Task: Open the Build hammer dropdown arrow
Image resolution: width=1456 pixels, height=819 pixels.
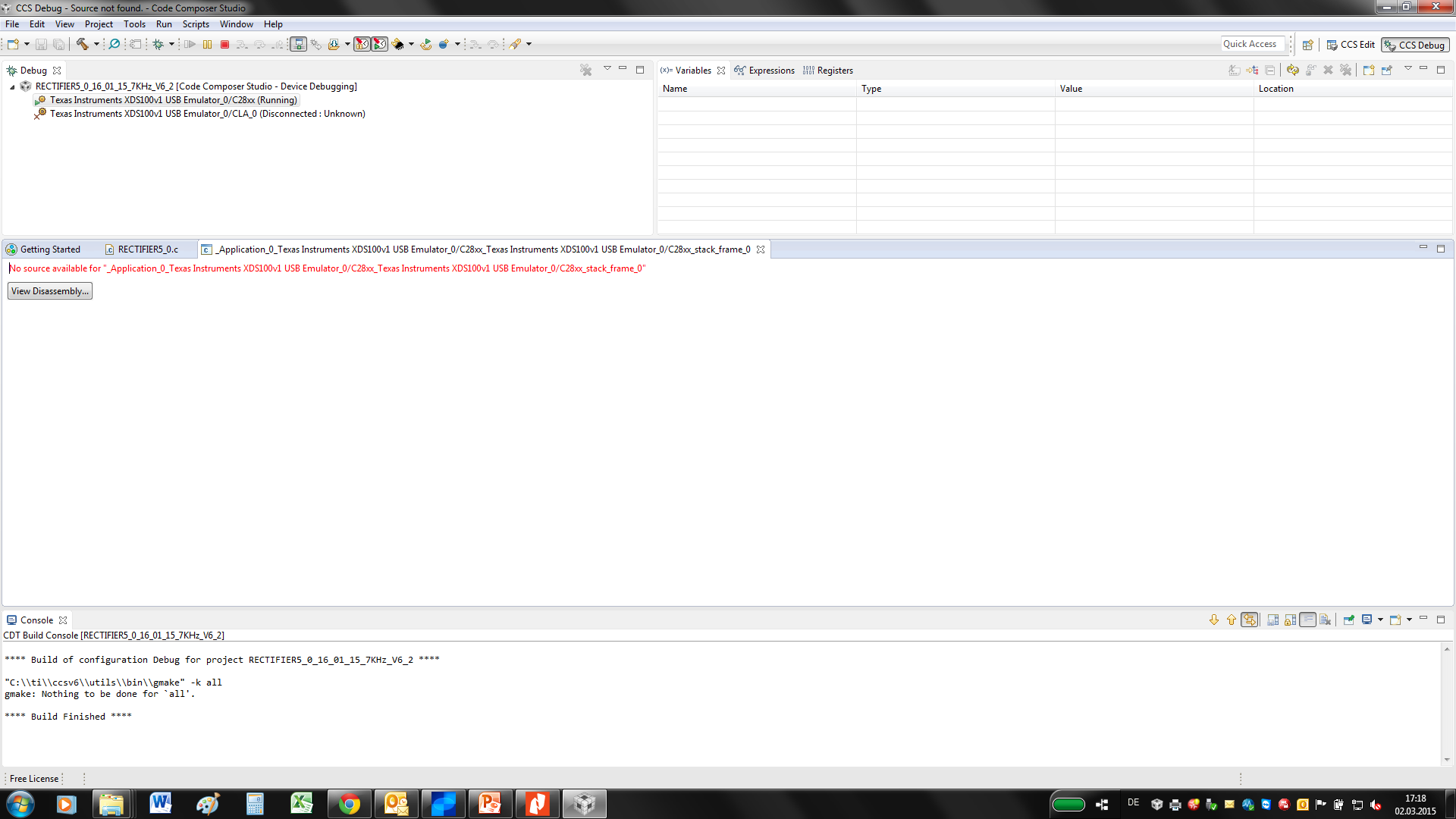Action: tap(96, 45)
